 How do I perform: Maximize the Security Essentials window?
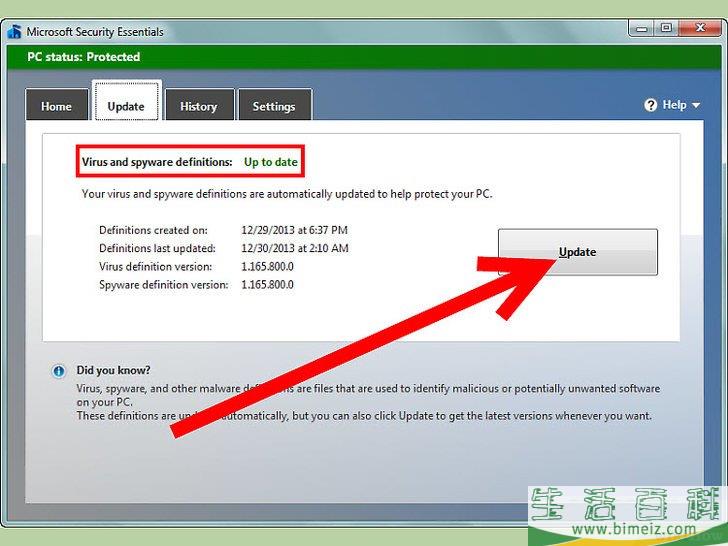click(666, 28)
